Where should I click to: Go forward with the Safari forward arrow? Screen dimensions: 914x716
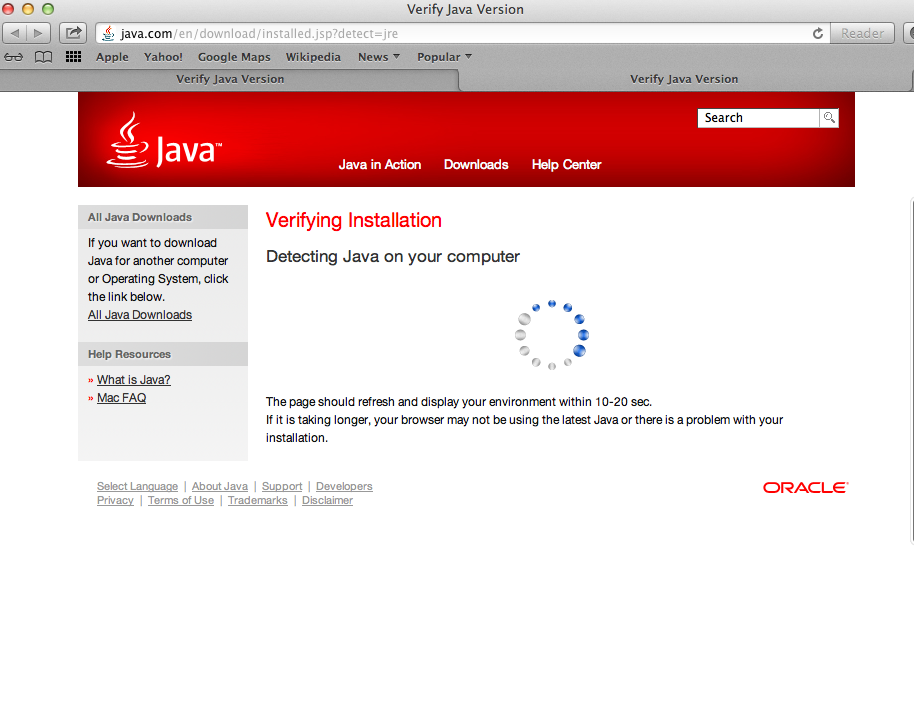(38, 33)
